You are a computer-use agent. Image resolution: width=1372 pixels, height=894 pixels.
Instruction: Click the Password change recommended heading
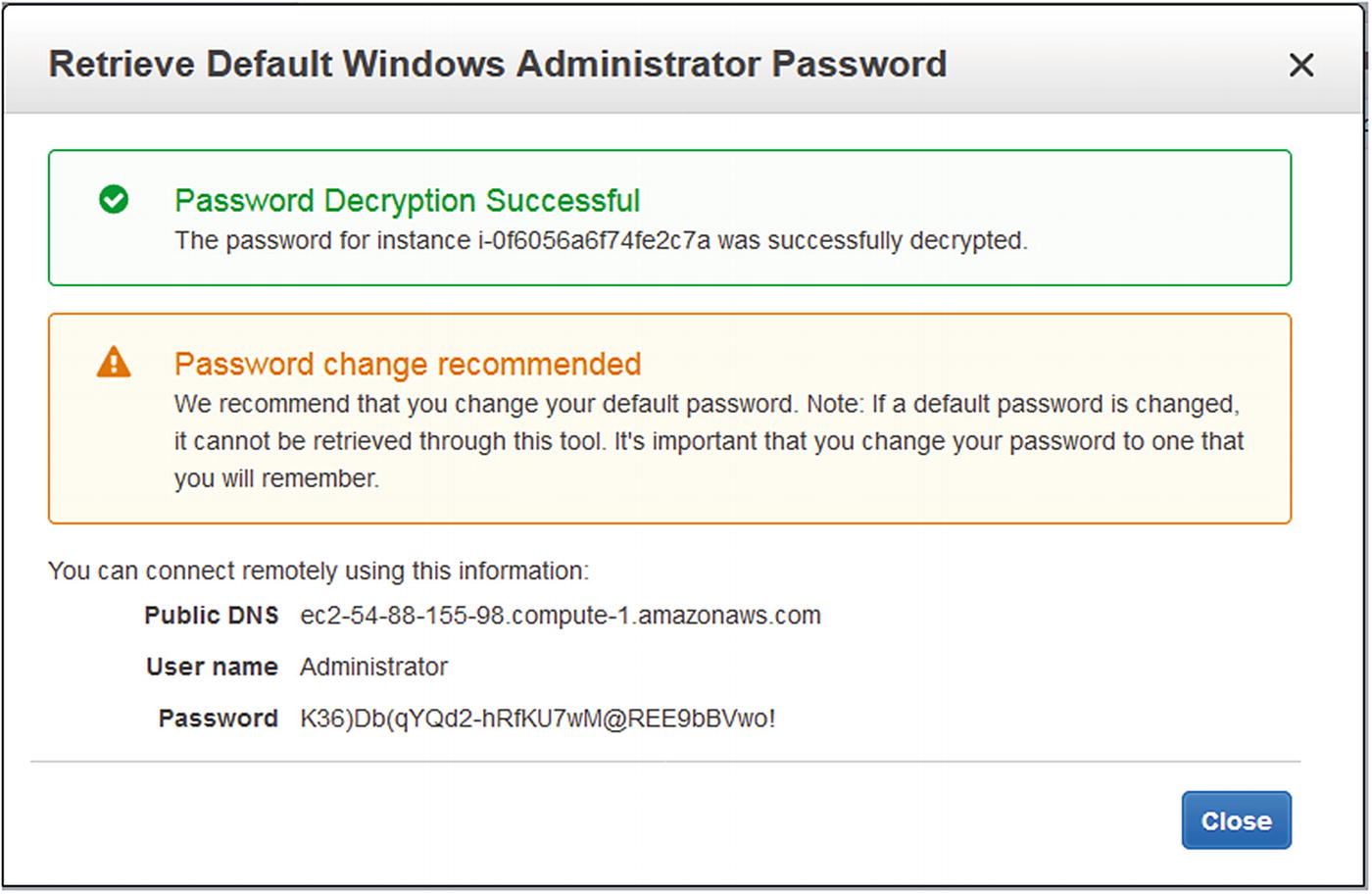[408, 364]
